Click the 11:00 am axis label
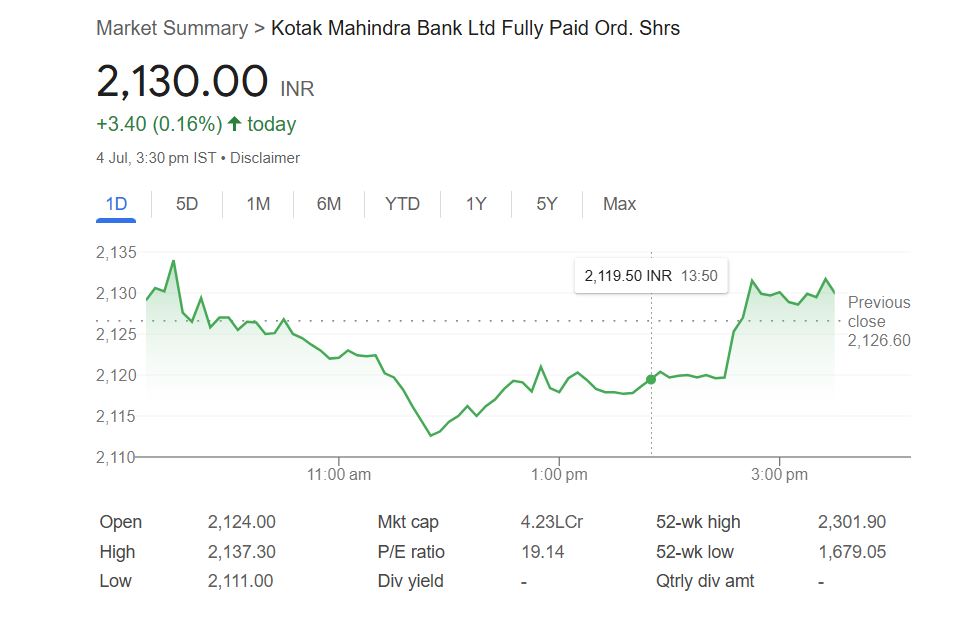The height and width of the screenshot is (617, 975). [x=339, y=475]
